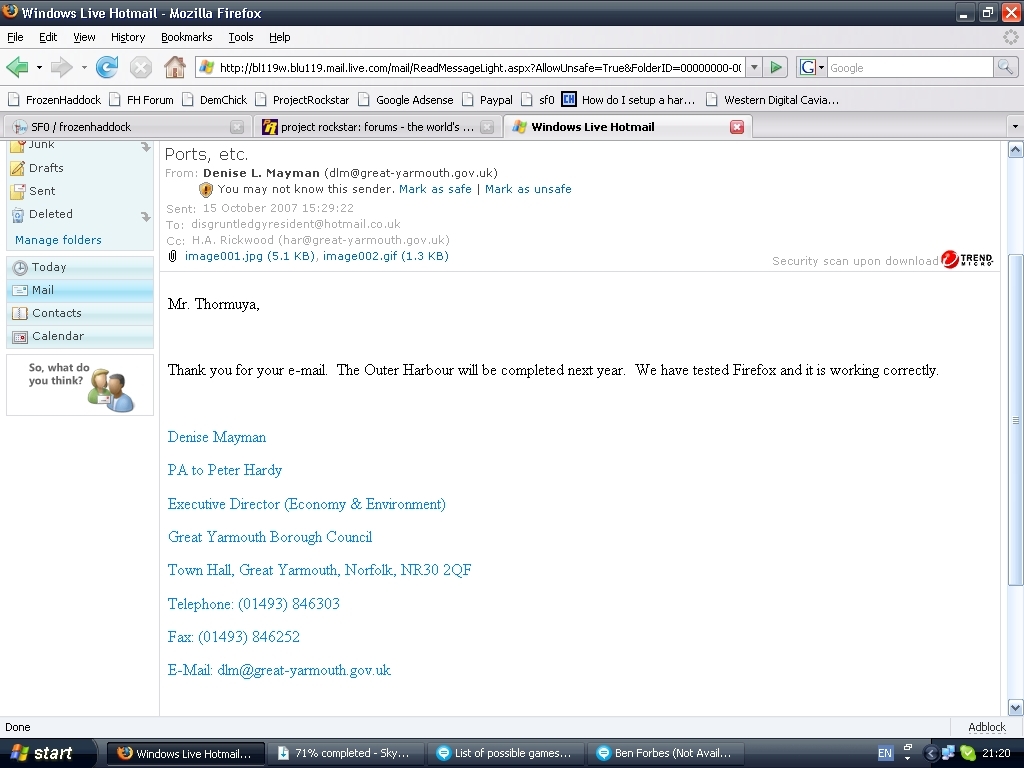Click the green Go arrow beside the address bar

pyautogui.click(x=776, y=67)
